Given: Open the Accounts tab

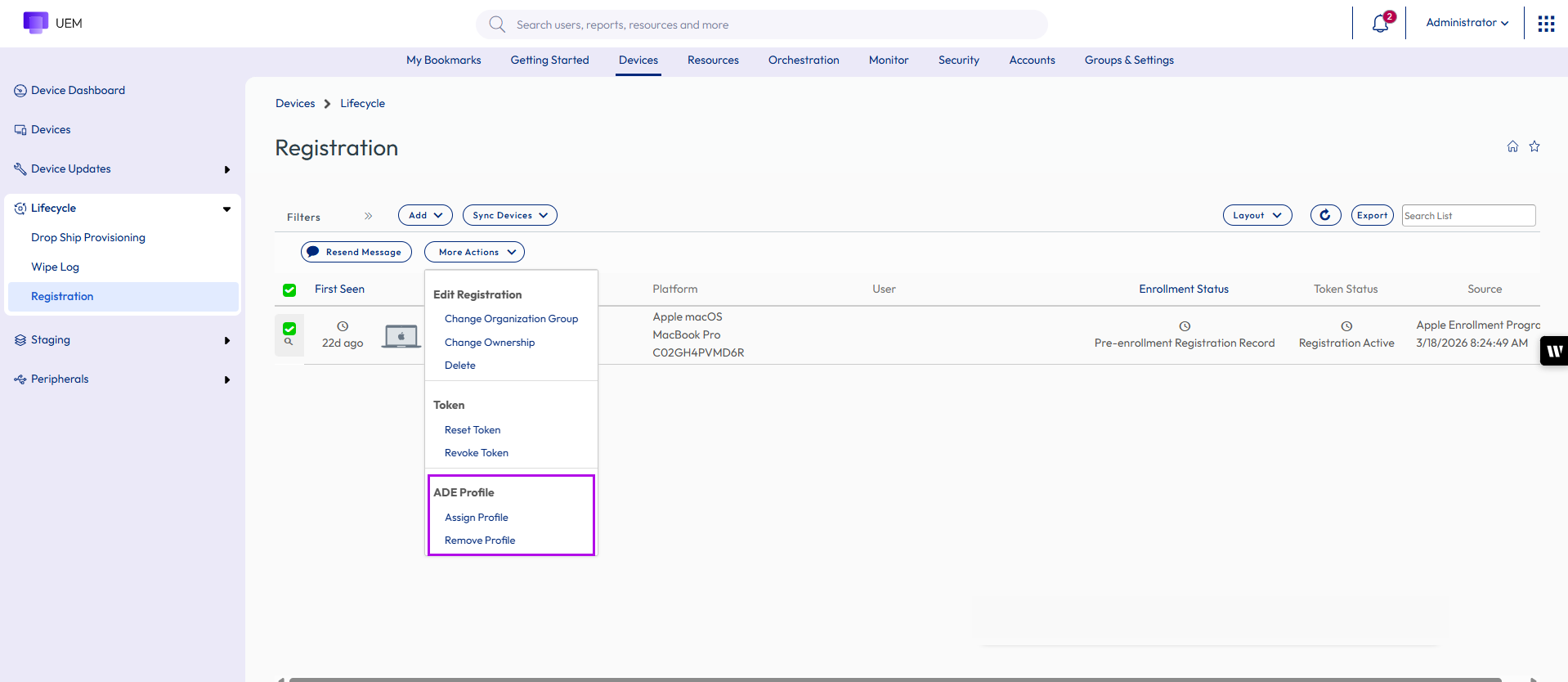Looking at the screenshot, I should point(1033,61).
